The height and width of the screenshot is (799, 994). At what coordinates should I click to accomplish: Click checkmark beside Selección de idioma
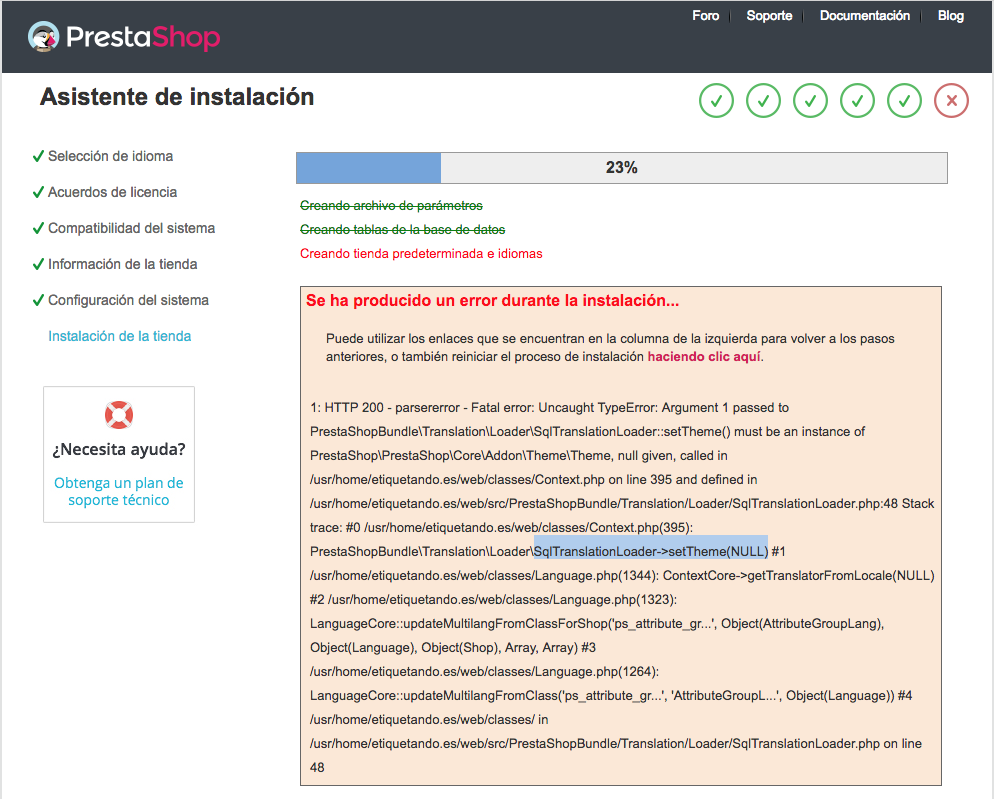tap(38, 156)
